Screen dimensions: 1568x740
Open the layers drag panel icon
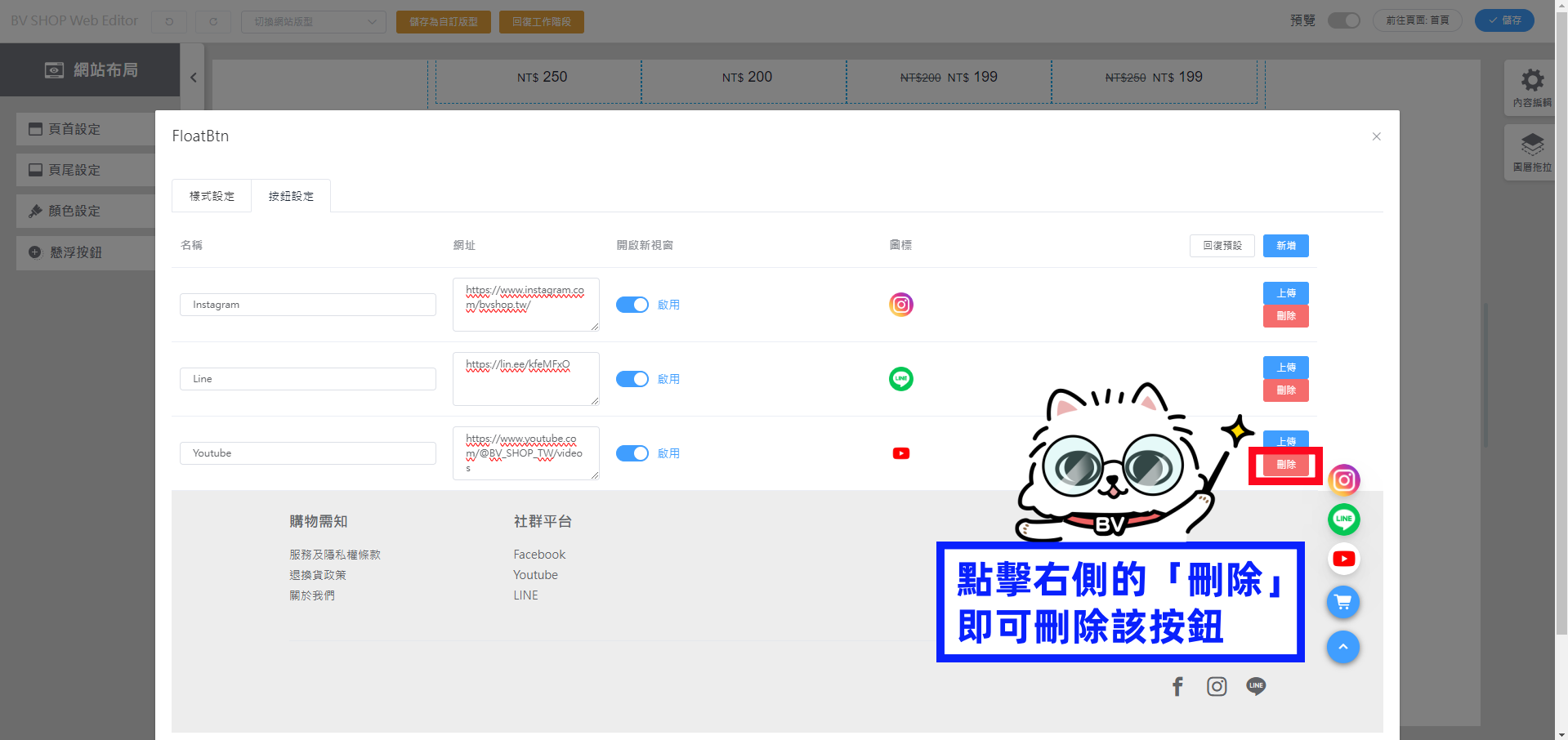[x=1532, y=152]
